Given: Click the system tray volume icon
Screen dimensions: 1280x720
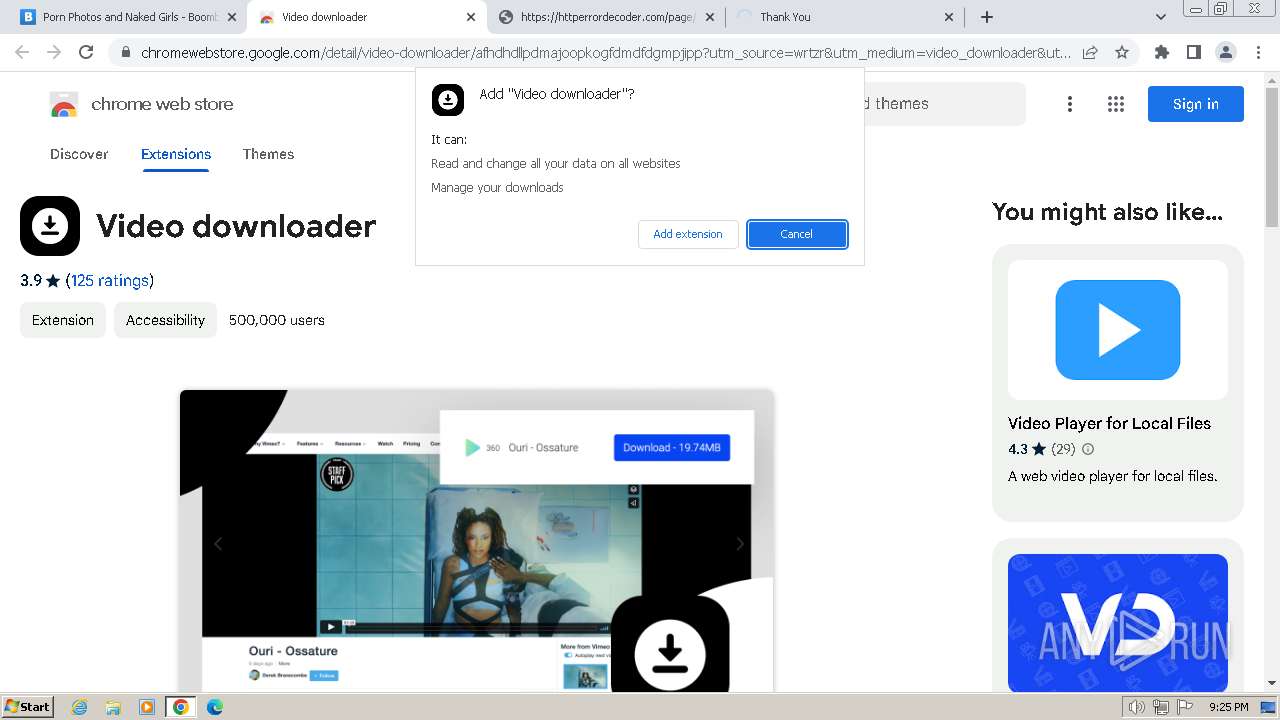Looking at the screenshot, I should pos(1137,707).
